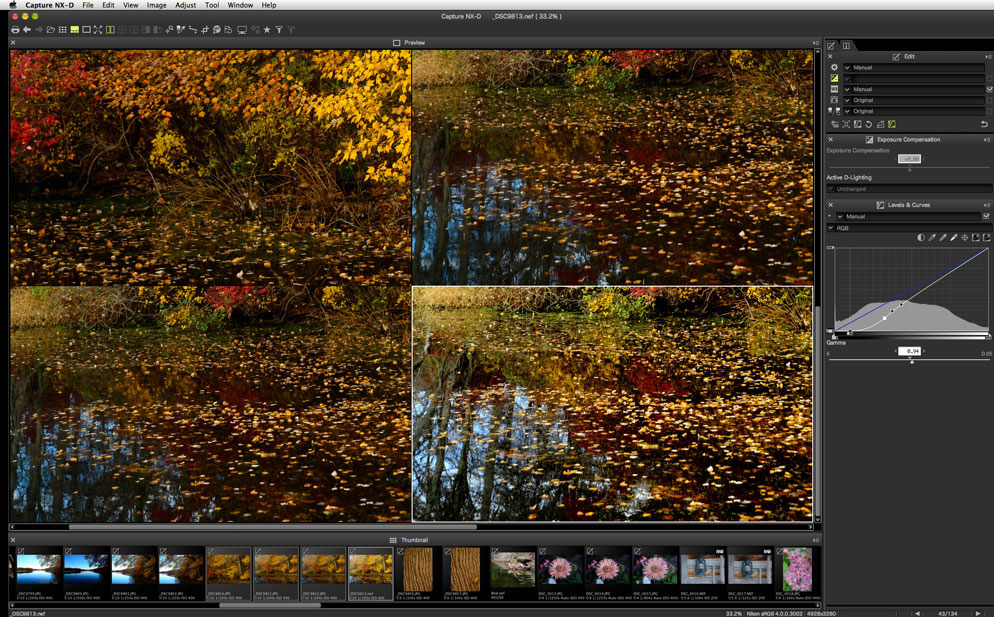Select the filmstrip viewer layout icon
Image resolution: width=994 pixels, height=617 pixels.
[x=74, y=30]
